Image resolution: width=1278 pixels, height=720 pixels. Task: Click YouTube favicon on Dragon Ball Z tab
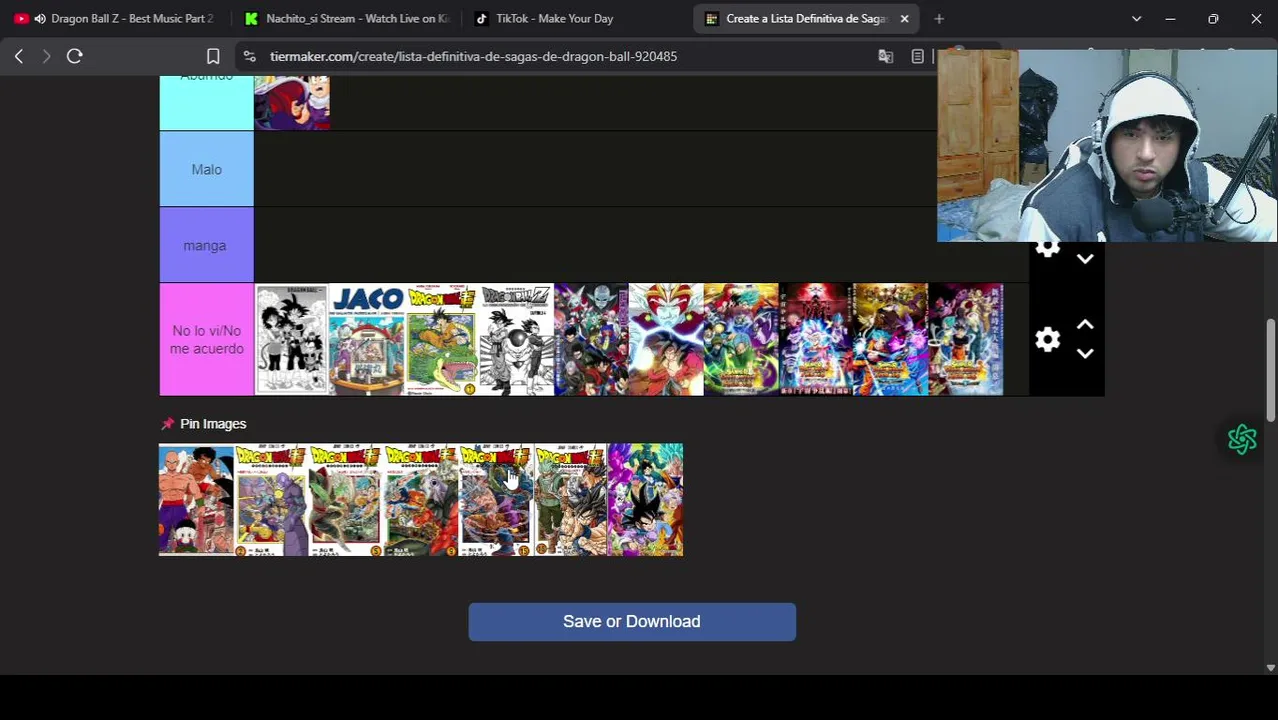(21, 19)
